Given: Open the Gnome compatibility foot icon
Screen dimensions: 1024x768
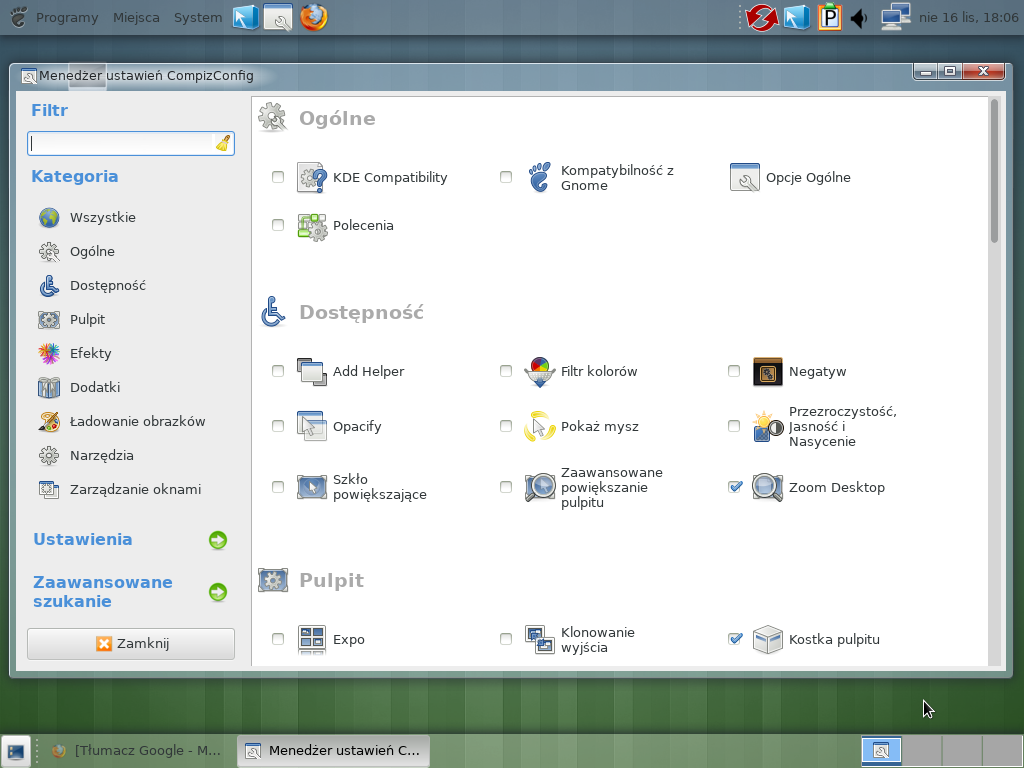Looking at the screenshot, I should pos(539,178).
